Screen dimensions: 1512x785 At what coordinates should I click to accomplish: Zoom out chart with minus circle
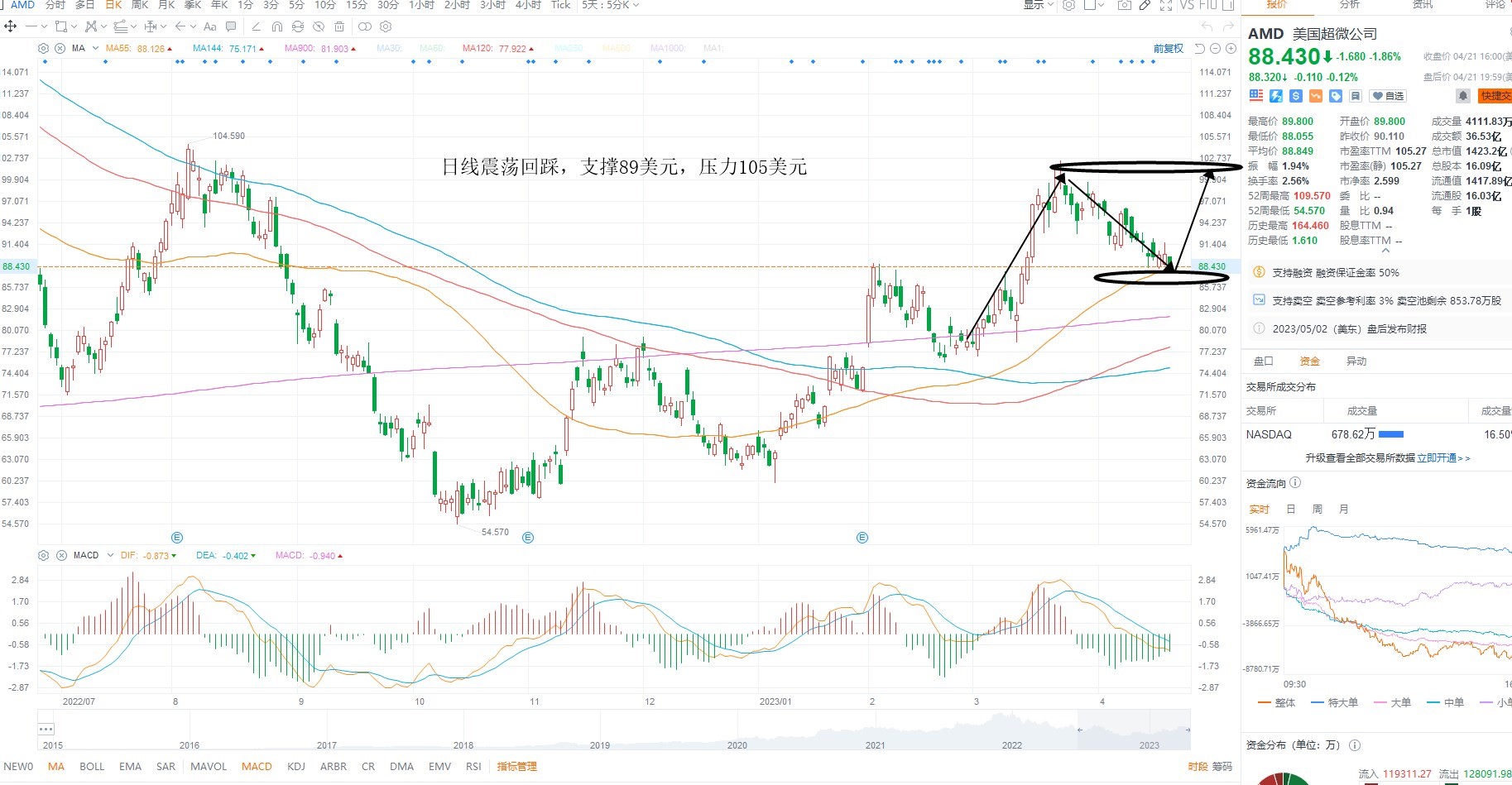point(1215,49)
